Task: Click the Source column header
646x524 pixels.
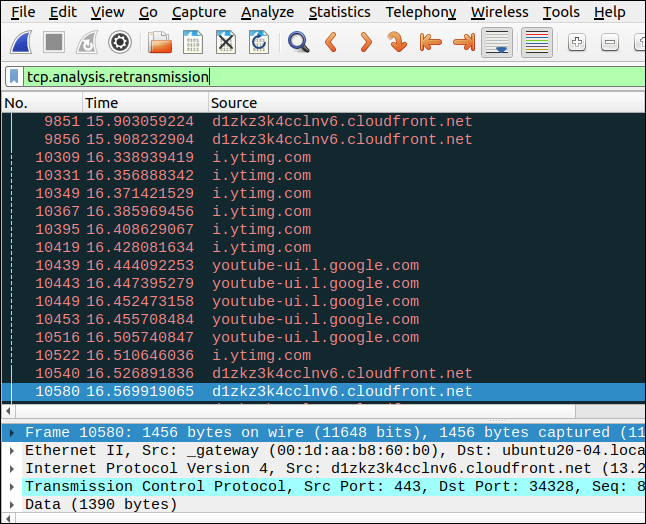Action: [x=234, y=103]
